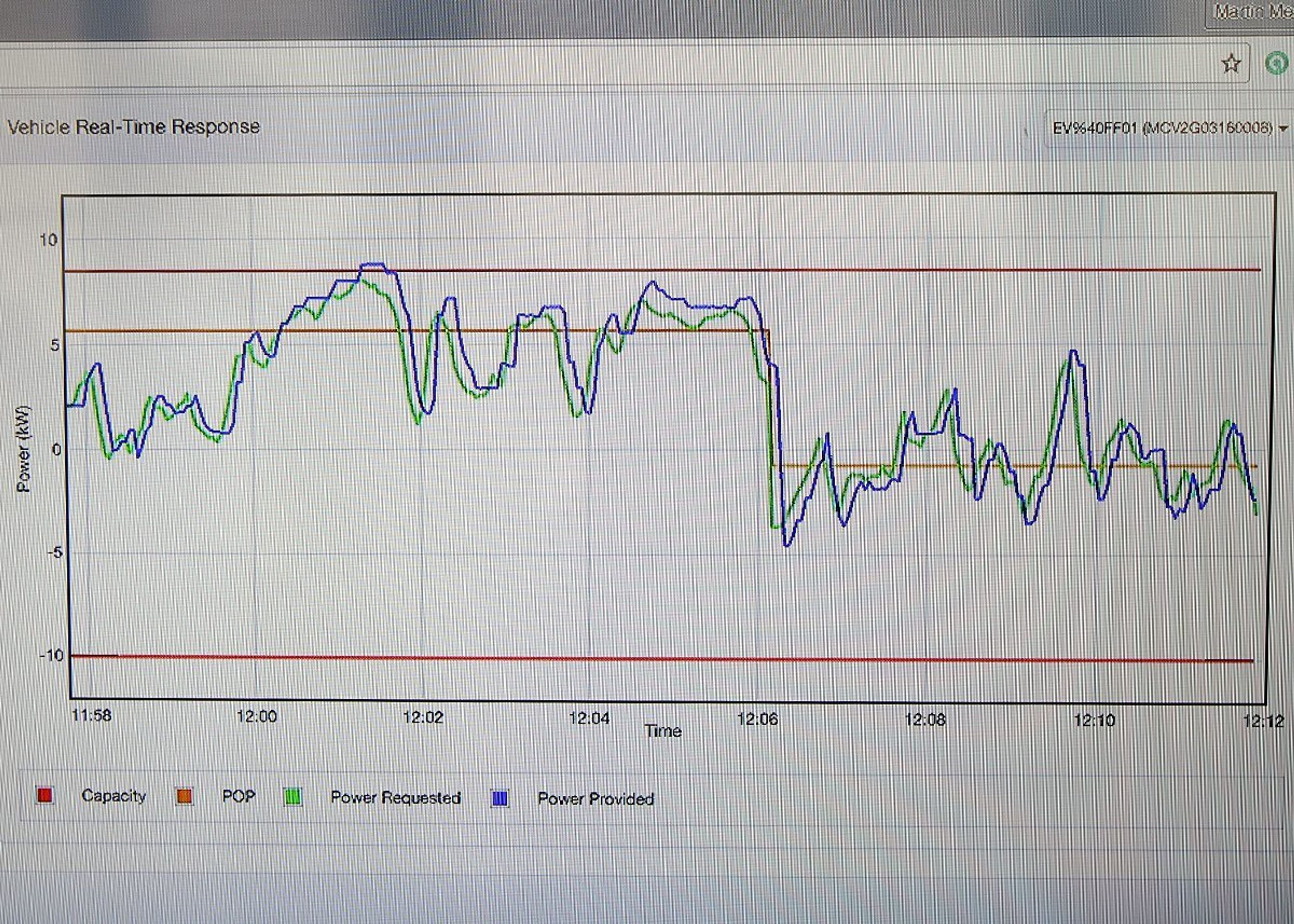The height and width of the screenshot is (924, 1294).
Task: Click the 12:00 time axis tick
Action: 256,716
